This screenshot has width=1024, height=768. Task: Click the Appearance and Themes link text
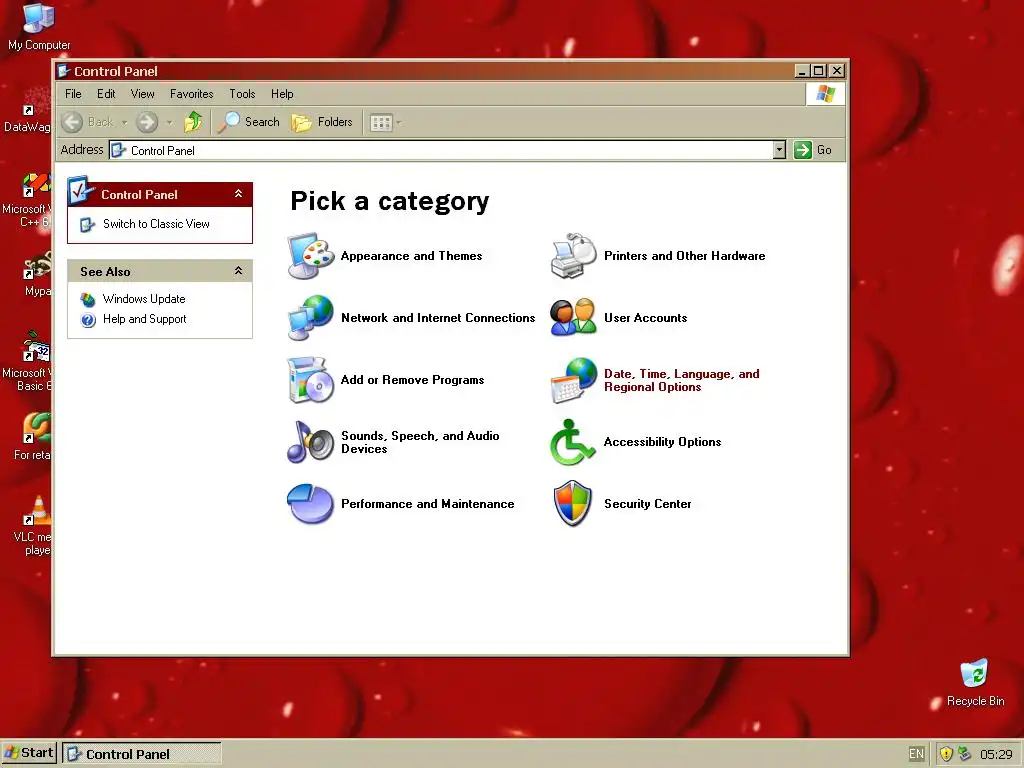pyautogui.click(x=411, y=256)
